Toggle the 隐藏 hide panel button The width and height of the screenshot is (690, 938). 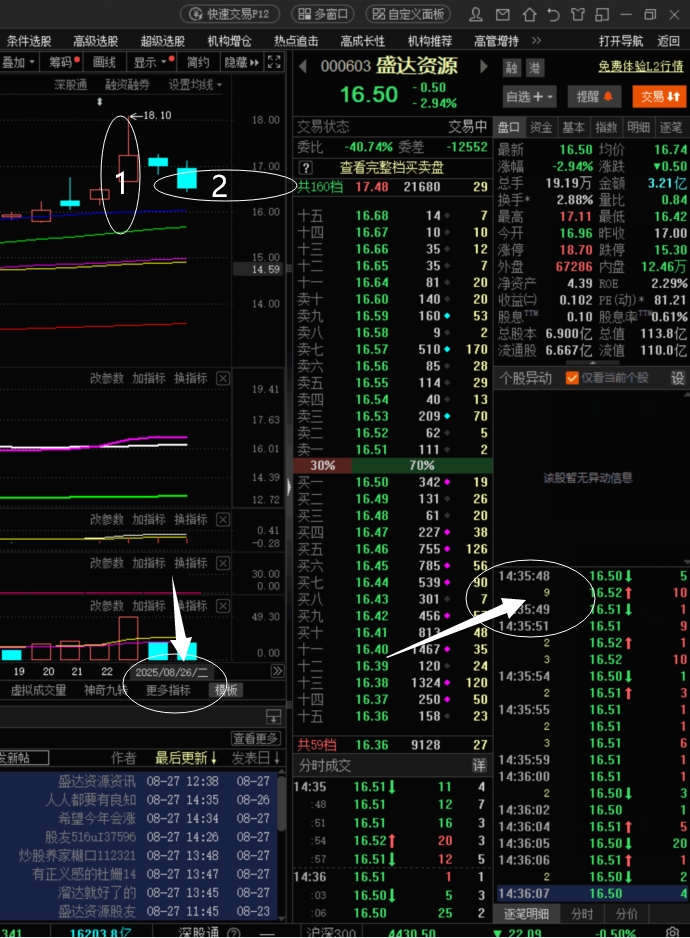(242, 62)
